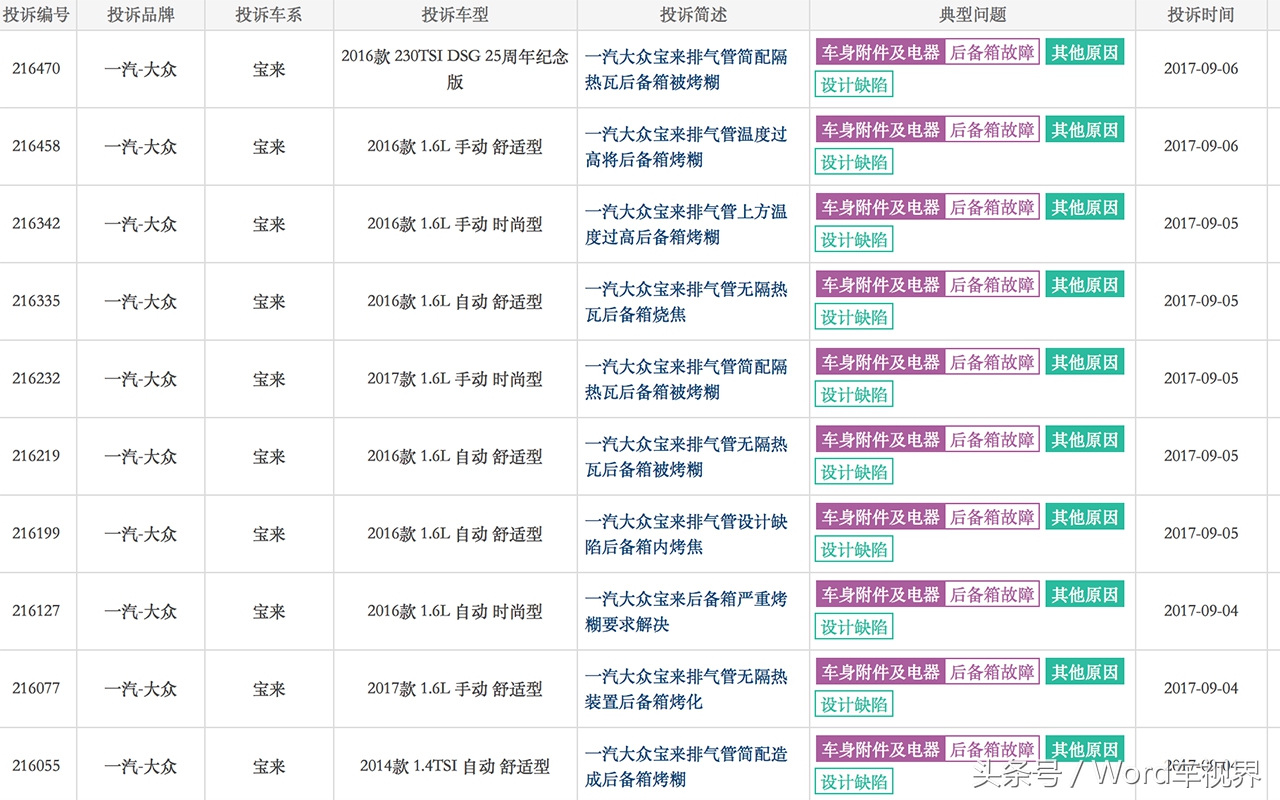The height and width of the screenshot is (800, 1280).
Task: Click model '2017款 1.6L 手动 舒适型'
Action: (x=455, y=689)
